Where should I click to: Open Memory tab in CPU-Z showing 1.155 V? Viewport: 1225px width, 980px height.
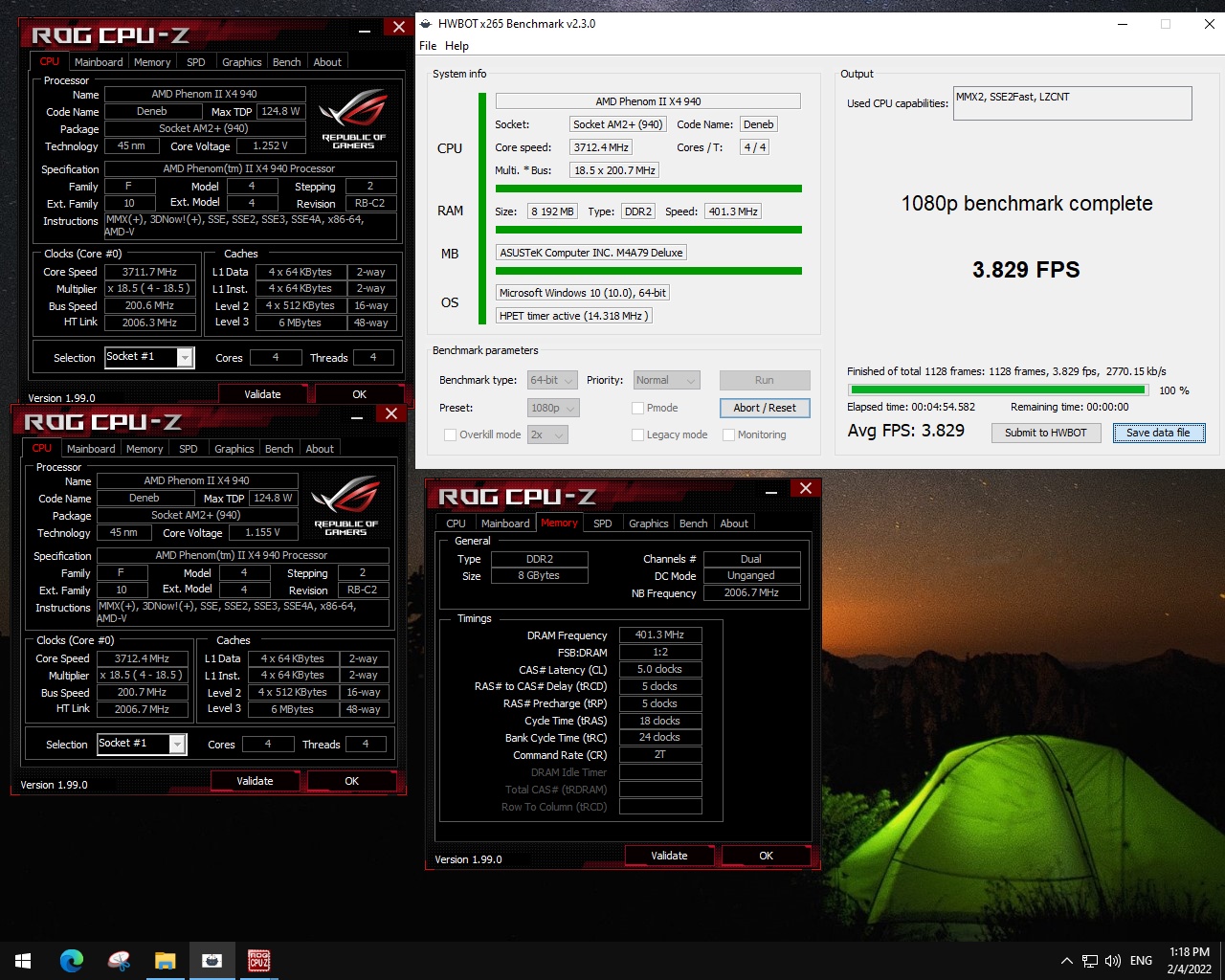[x=145, y=449]
